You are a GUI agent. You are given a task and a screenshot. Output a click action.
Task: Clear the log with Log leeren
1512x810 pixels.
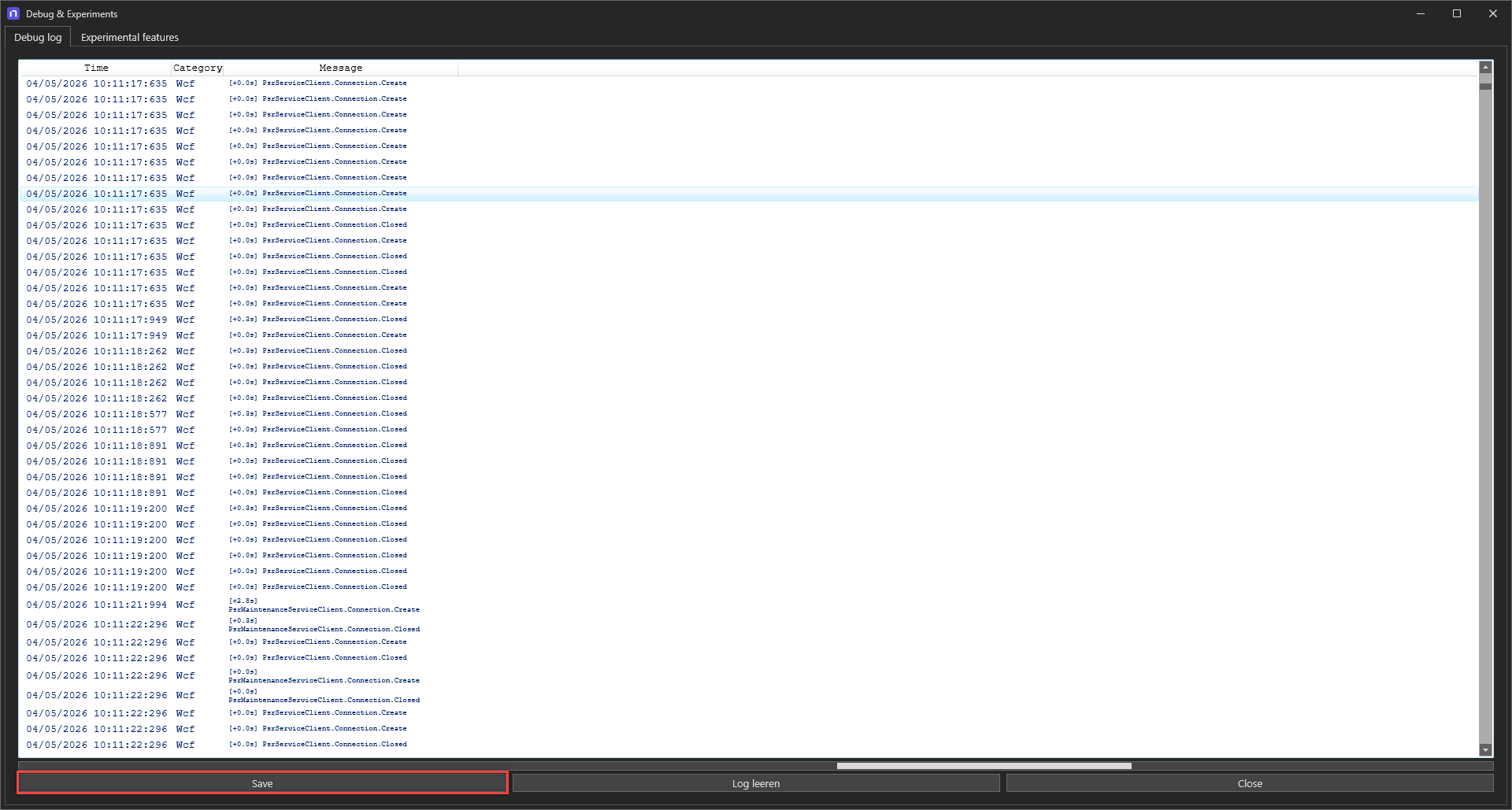(x=756, y=783)
